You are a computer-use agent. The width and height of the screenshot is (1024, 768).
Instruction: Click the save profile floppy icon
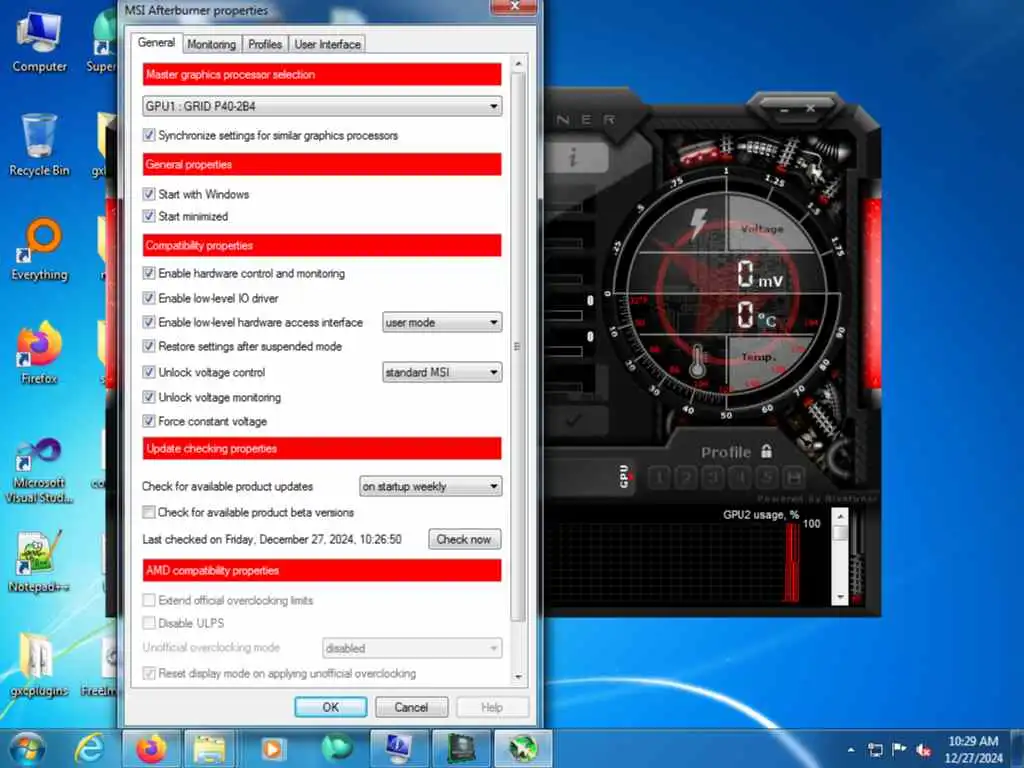click(x=793, y=478)
